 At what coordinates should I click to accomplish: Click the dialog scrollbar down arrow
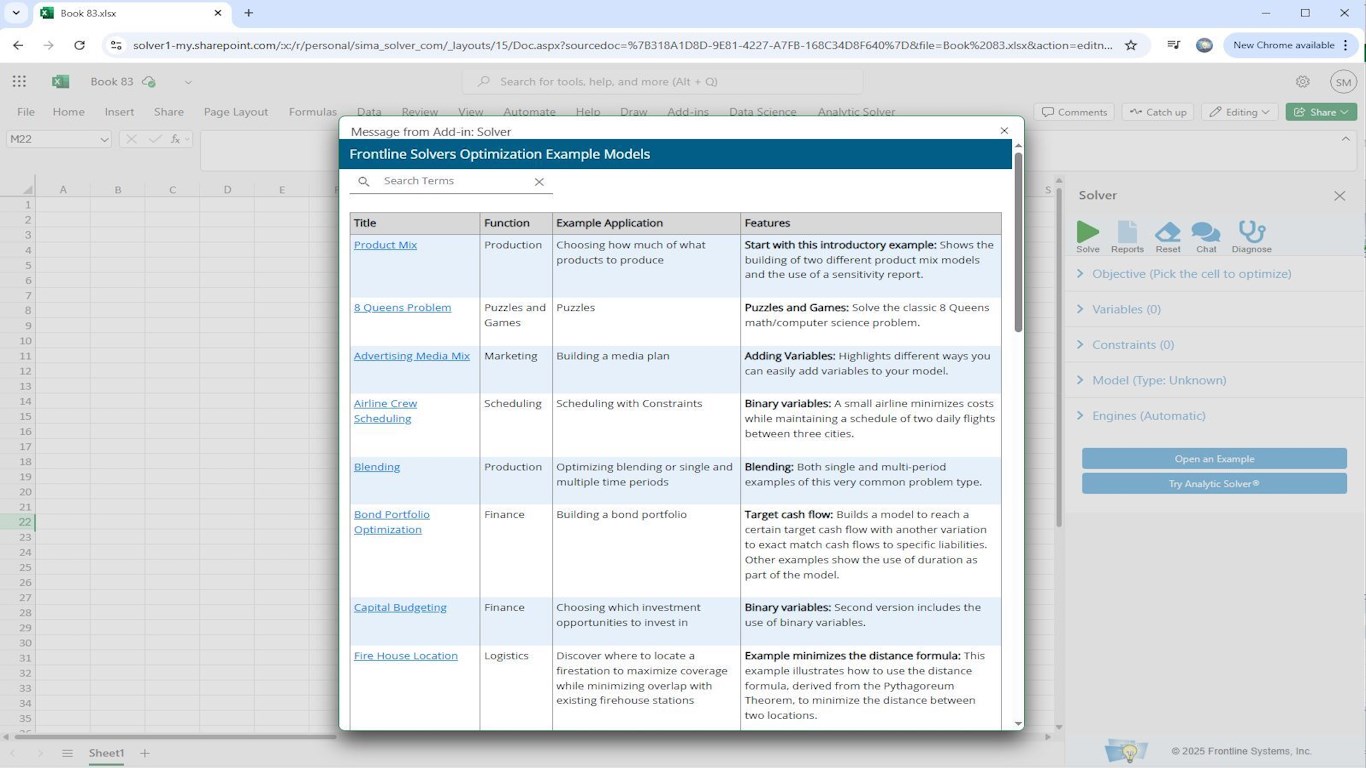1018,723
